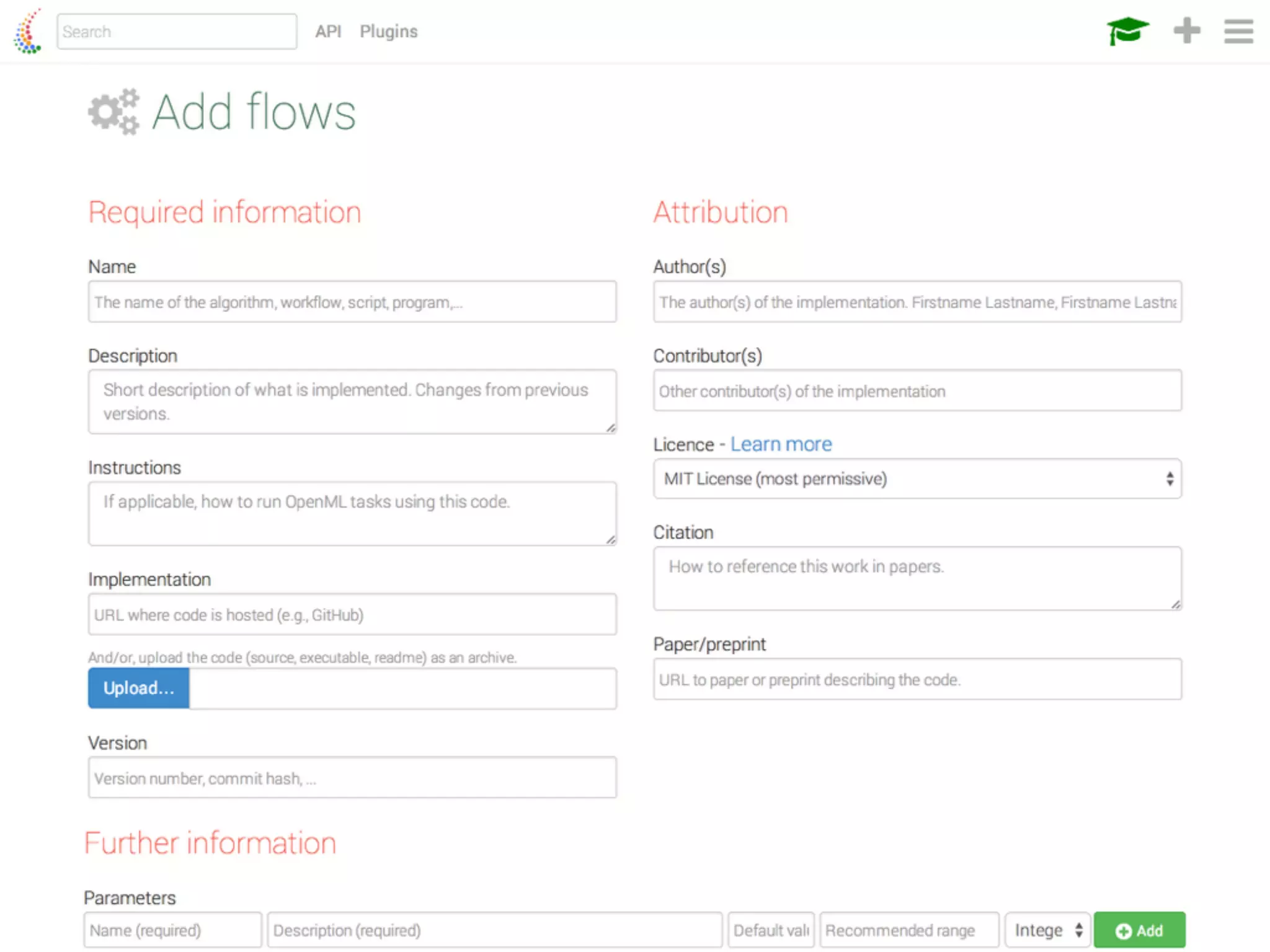Expand the Integer parameter type dropdown
This screenshot has height=952, width=1270.
pyautogui.click(x=1047, y=930)
